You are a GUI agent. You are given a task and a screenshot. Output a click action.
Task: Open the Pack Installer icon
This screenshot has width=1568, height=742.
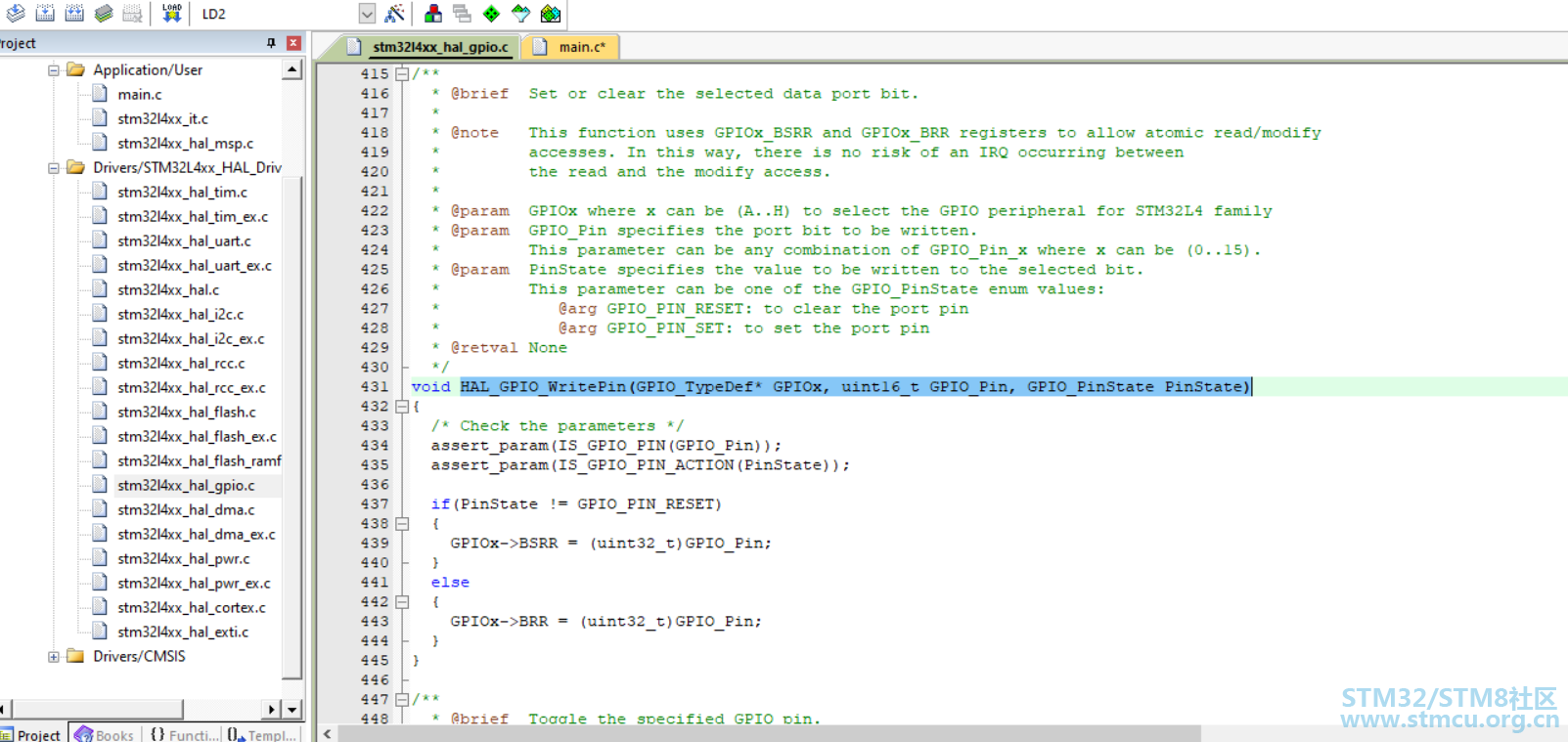pyautogui.click(x=551, y=14)
